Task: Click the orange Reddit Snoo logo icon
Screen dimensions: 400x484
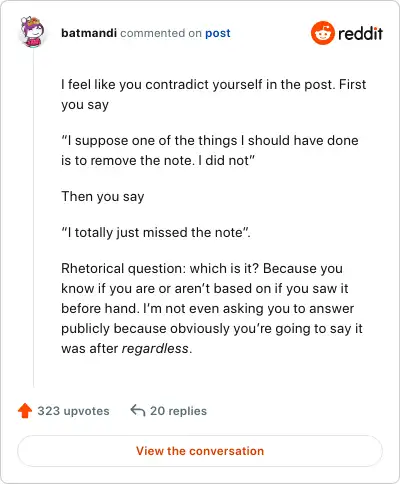Action: 322,33
